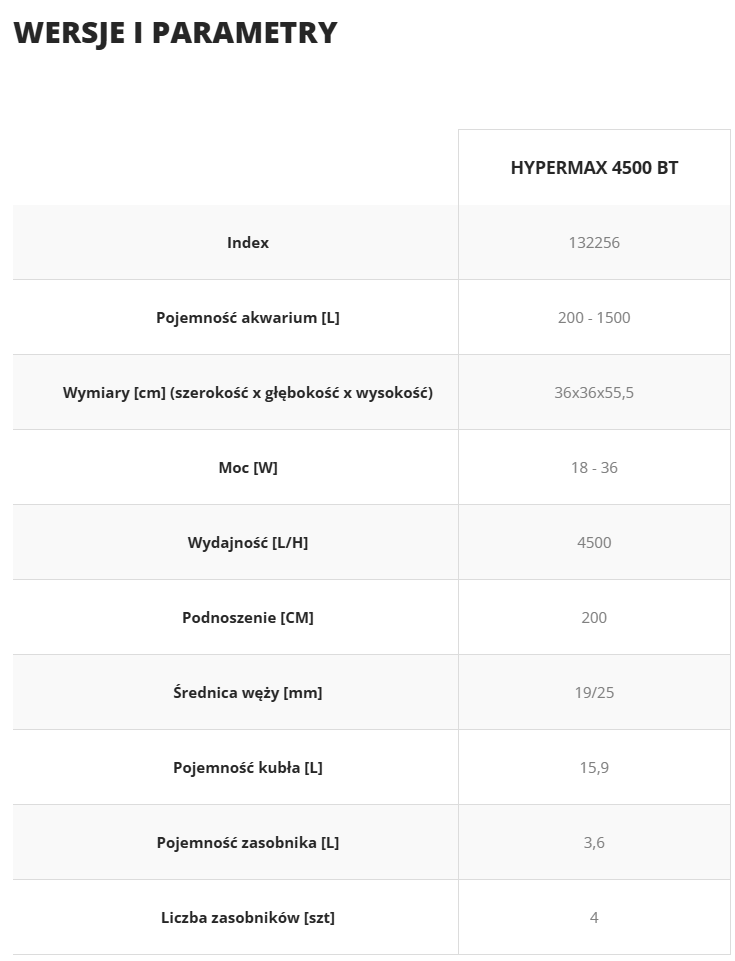
Task: Click the Pojemność akwarium [L] label
Action: [x=248, y=317]
